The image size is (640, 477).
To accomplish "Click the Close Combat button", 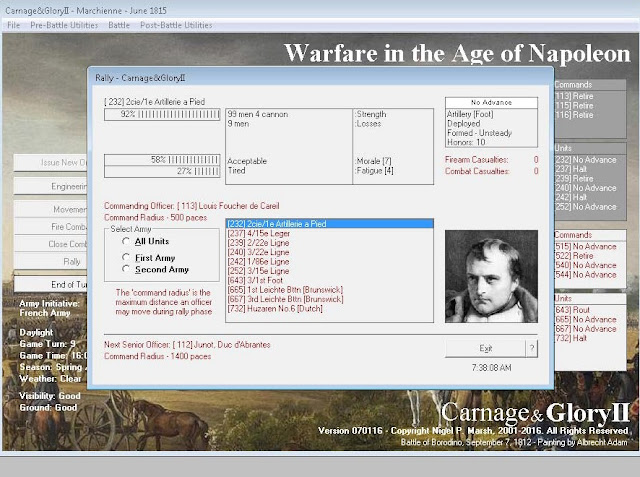I will click(51, 244).
